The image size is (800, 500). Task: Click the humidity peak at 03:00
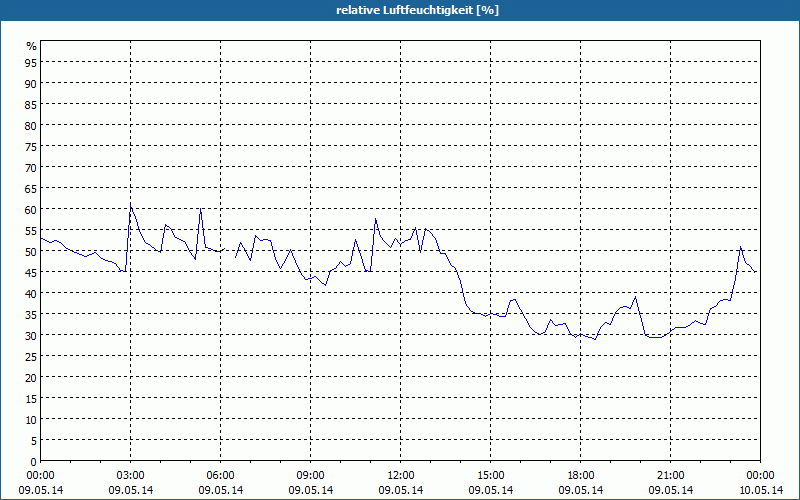point(131,205)
